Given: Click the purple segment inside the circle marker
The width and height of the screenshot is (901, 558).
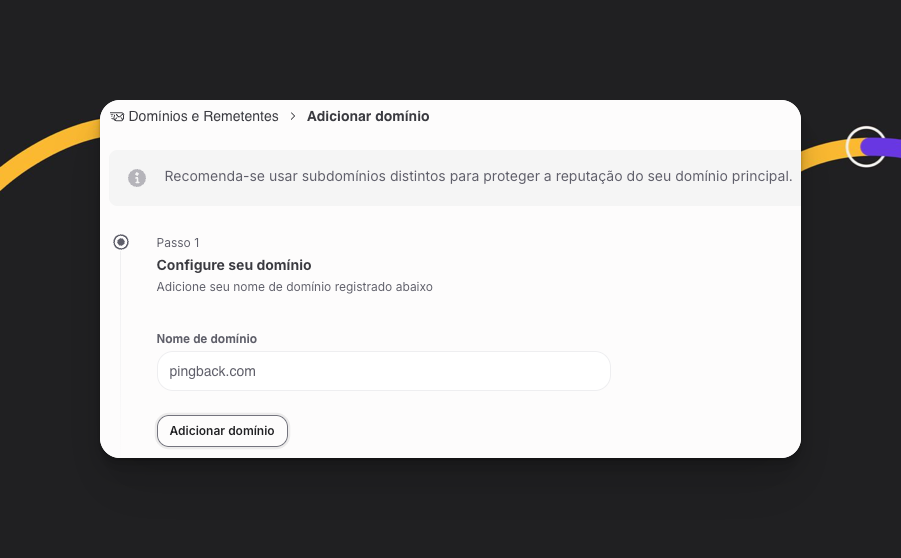Looking at the screenshot, I should 878,147.
